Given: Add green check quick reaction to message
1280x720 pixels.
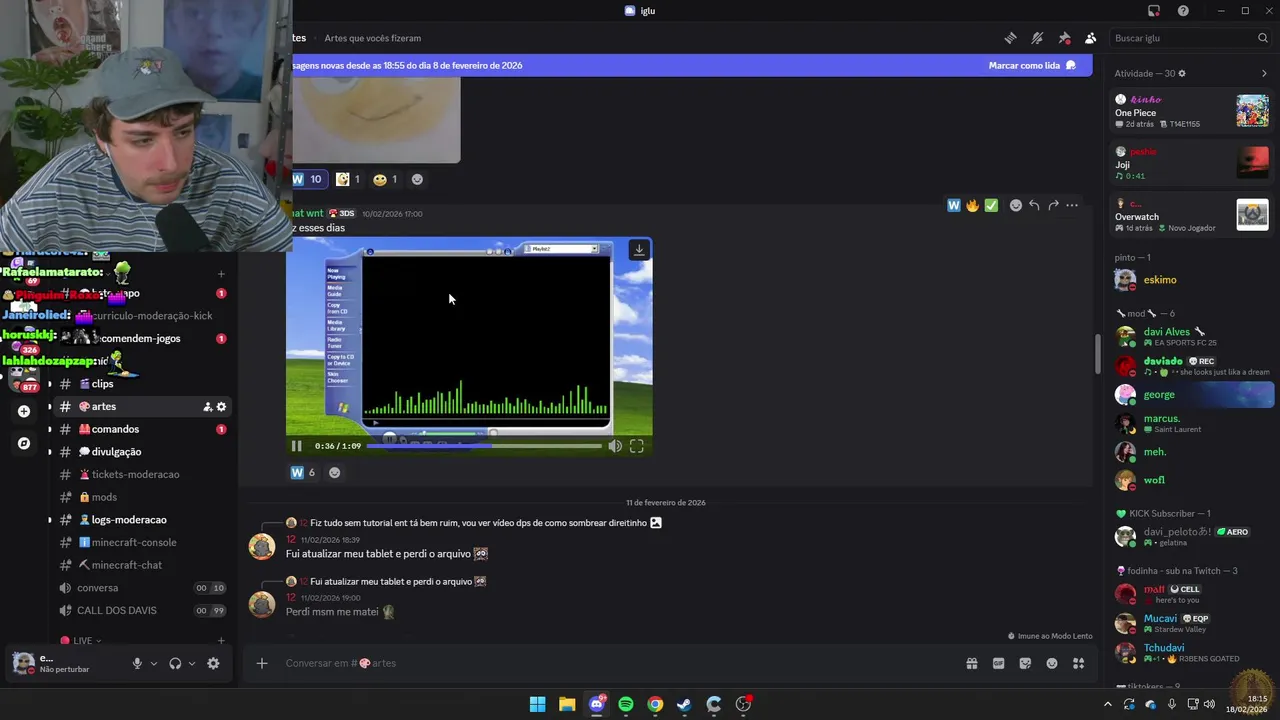Looking at the screenshot, I should (x=991, y=205).
